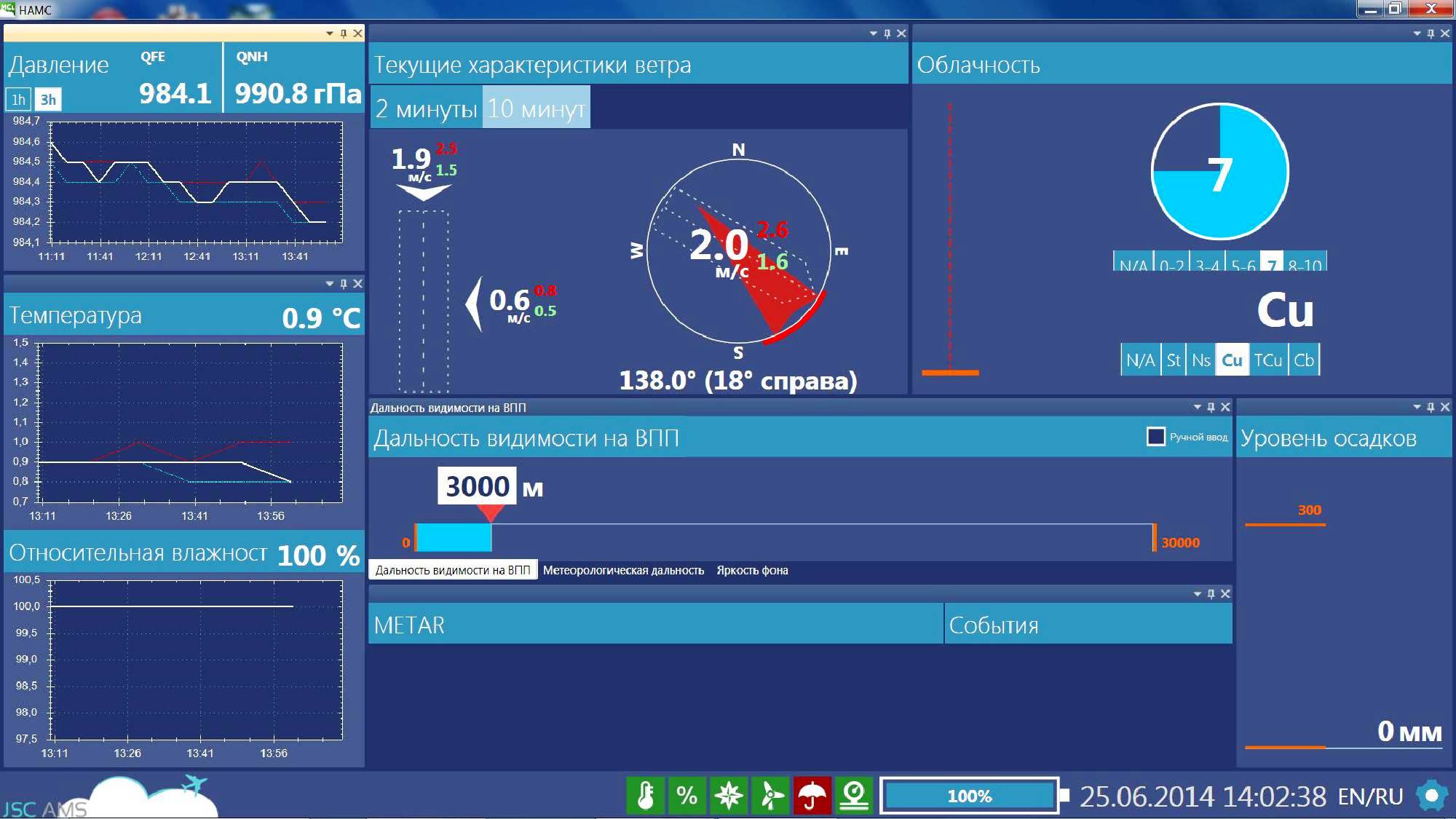
Task: Close the Pressure (Давление) panel
Action: click(357, 33)
